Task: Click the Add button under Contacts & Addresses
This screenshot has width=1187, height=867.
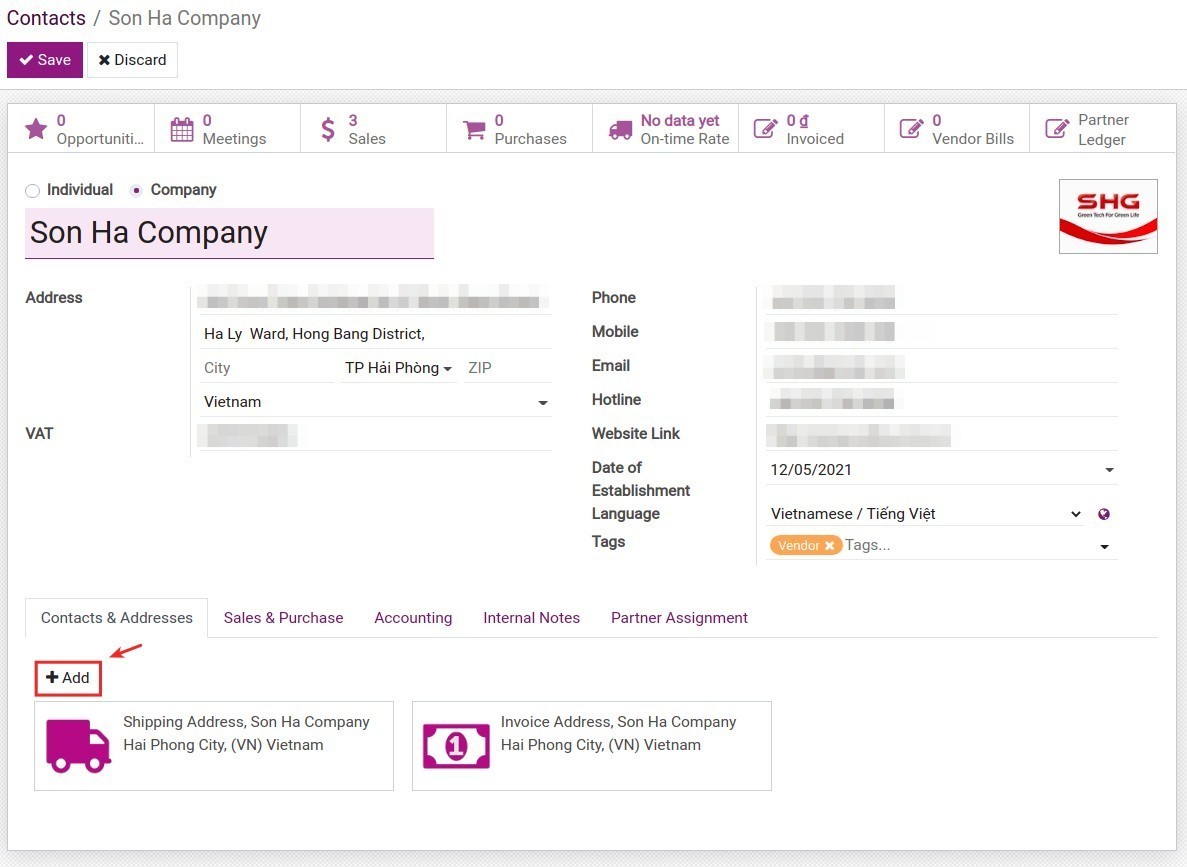Action: (x=68, y=677)
